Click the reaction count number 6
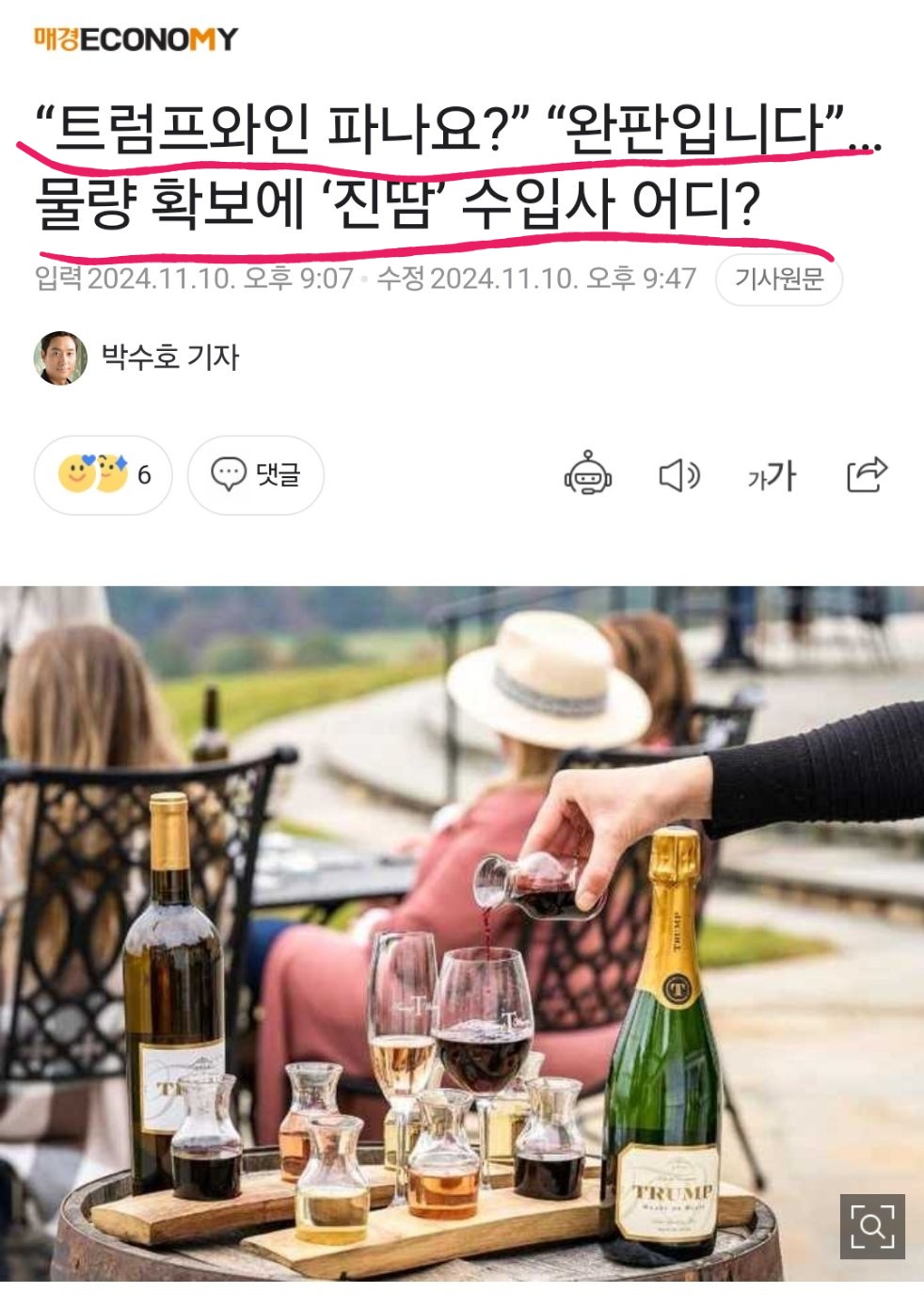 pos(144,474)
